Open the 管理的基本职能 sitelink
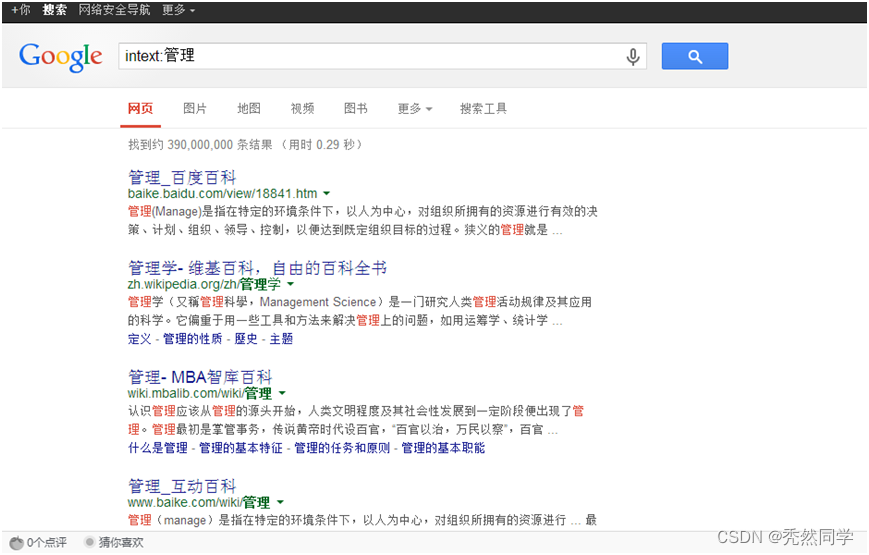 pos(443,447)
